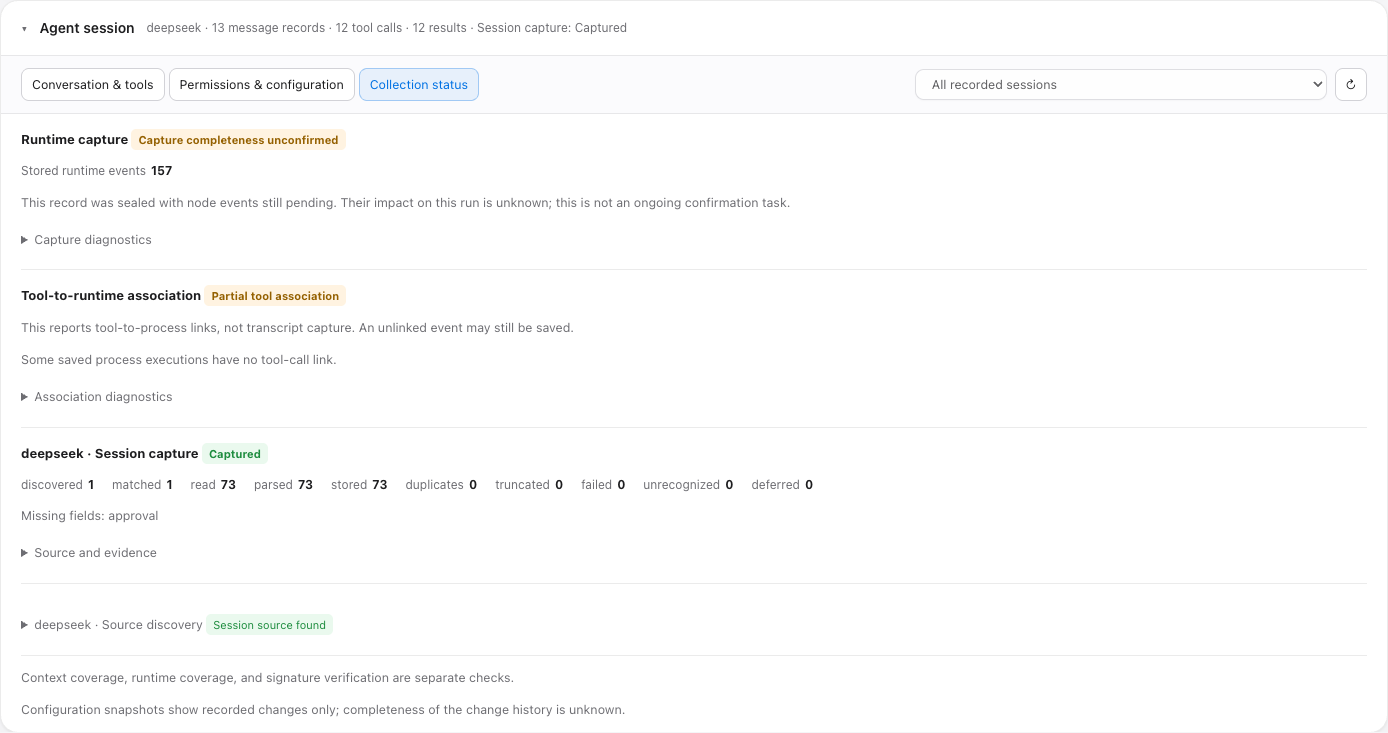Click the Missing fields: approval text
The image size is (1388, 733).
(x=90, y=516)
